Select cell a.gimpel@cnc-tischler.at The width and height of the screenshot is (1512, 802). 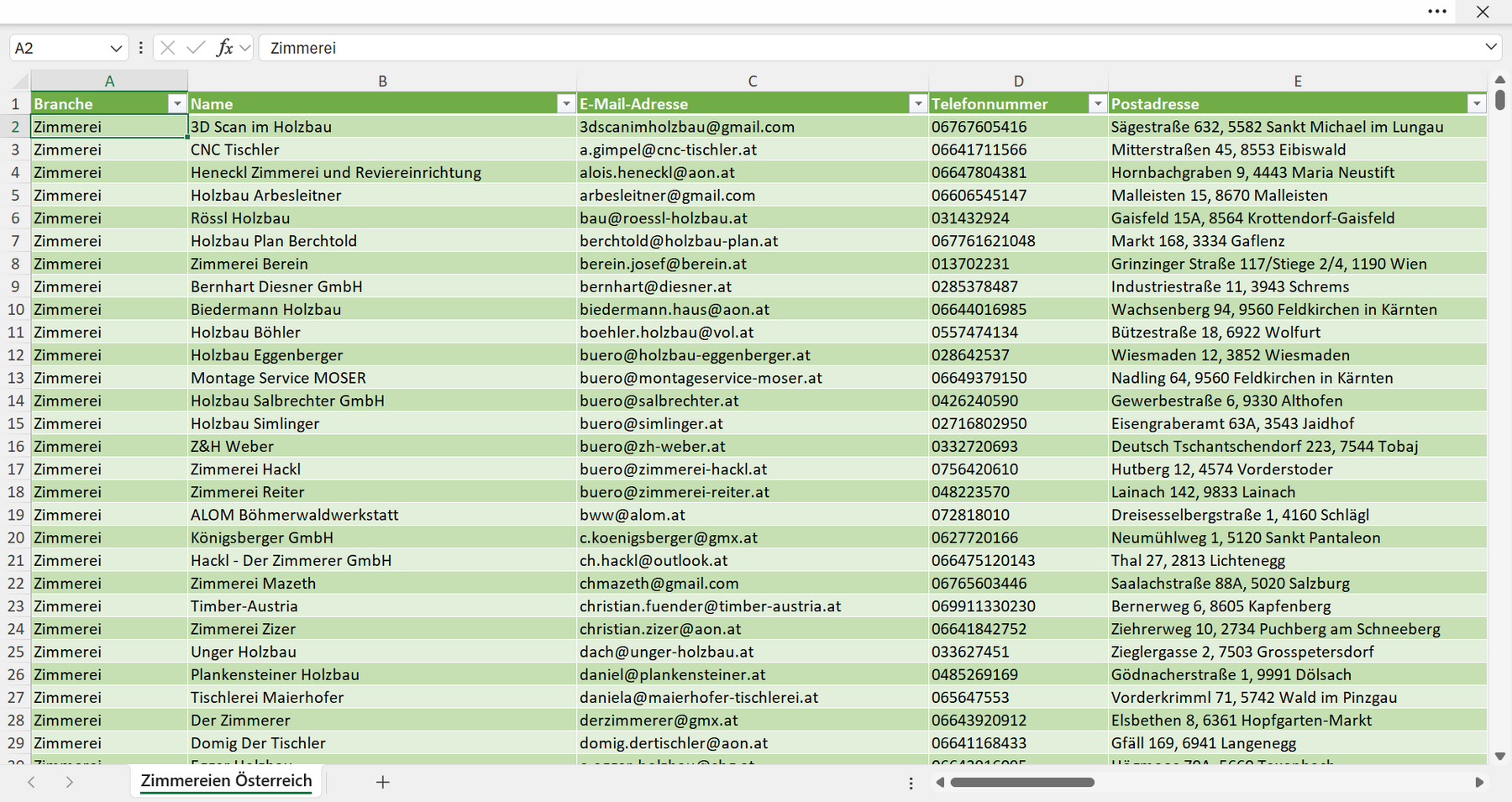pos(753,149)
